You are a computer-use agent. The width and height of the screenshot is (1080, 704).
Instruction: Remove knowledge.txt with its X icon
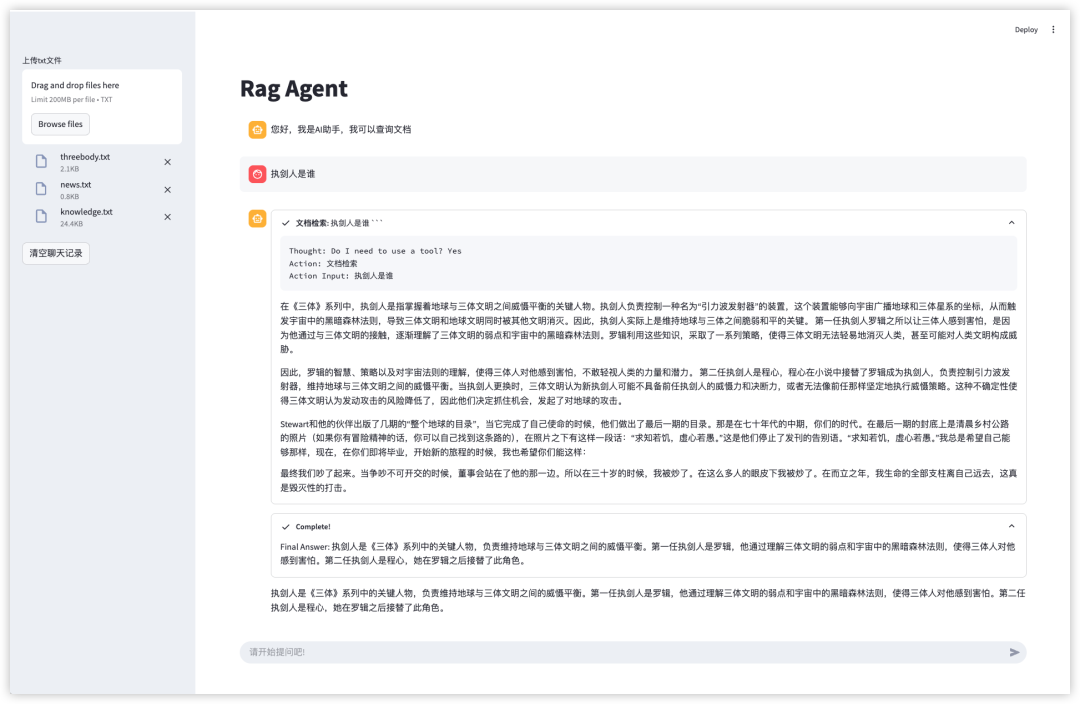[167, 217]
